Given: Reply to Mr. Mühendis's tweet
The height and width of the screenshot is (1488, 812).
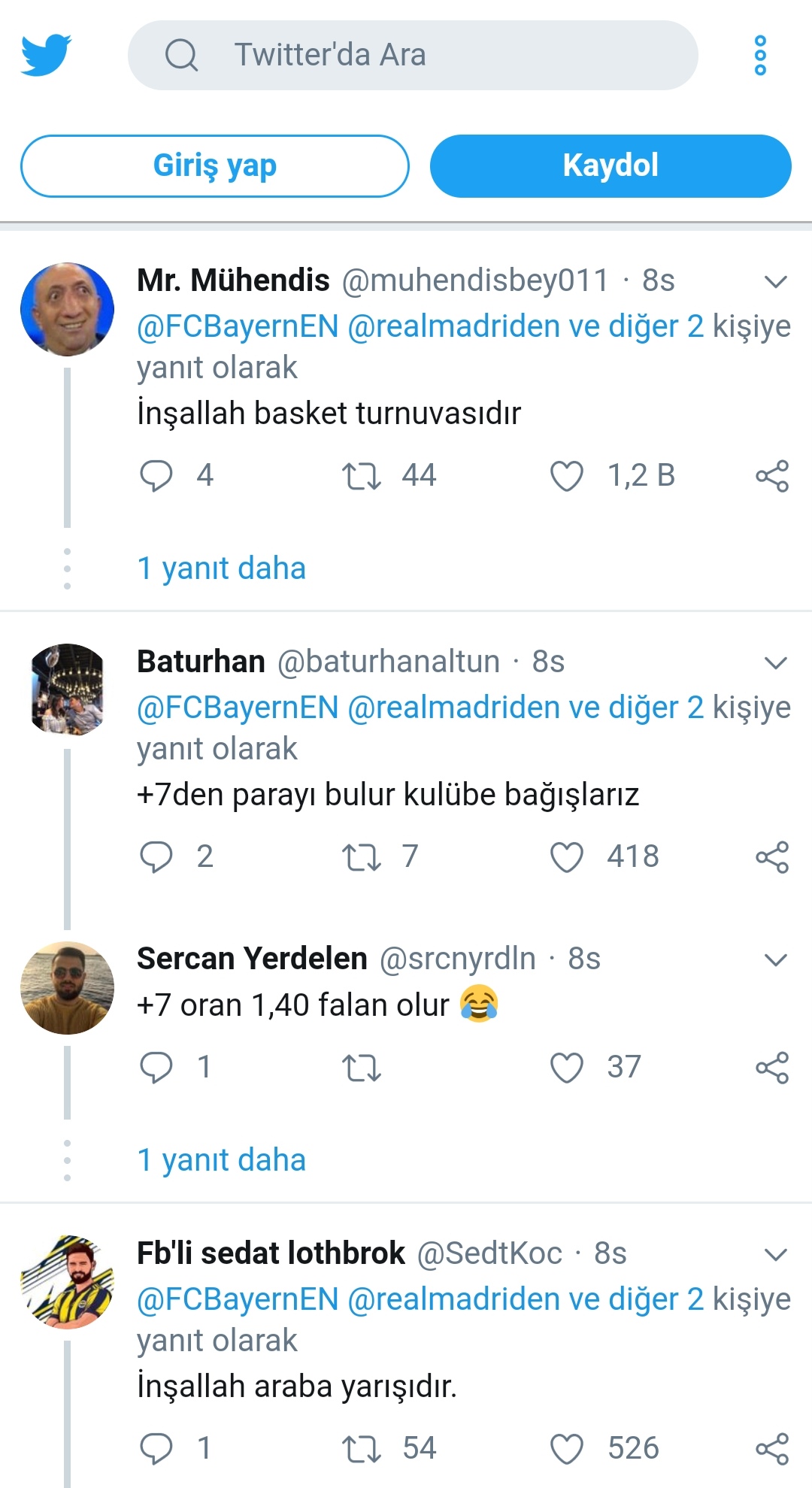Looking at the screenshot, I should tap(156, 475).
